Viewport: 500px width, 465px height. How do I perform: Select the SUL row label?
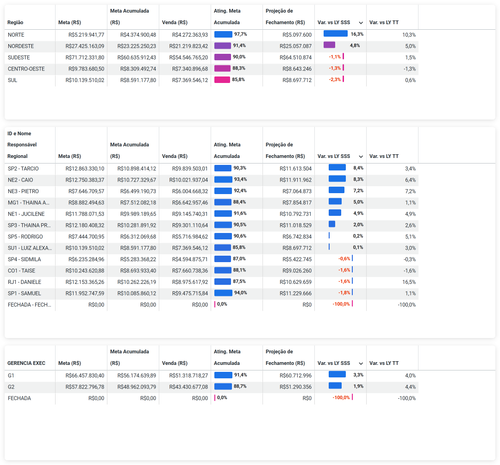[12, 80]
